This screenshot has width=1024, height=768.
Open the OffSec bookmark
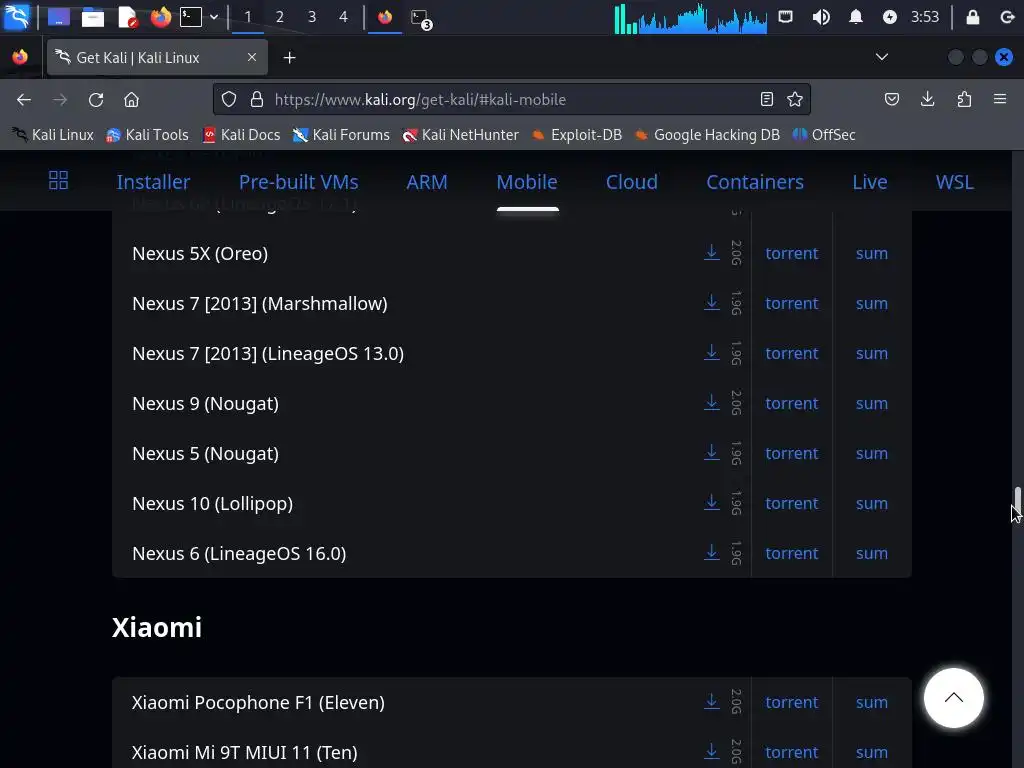824,135
